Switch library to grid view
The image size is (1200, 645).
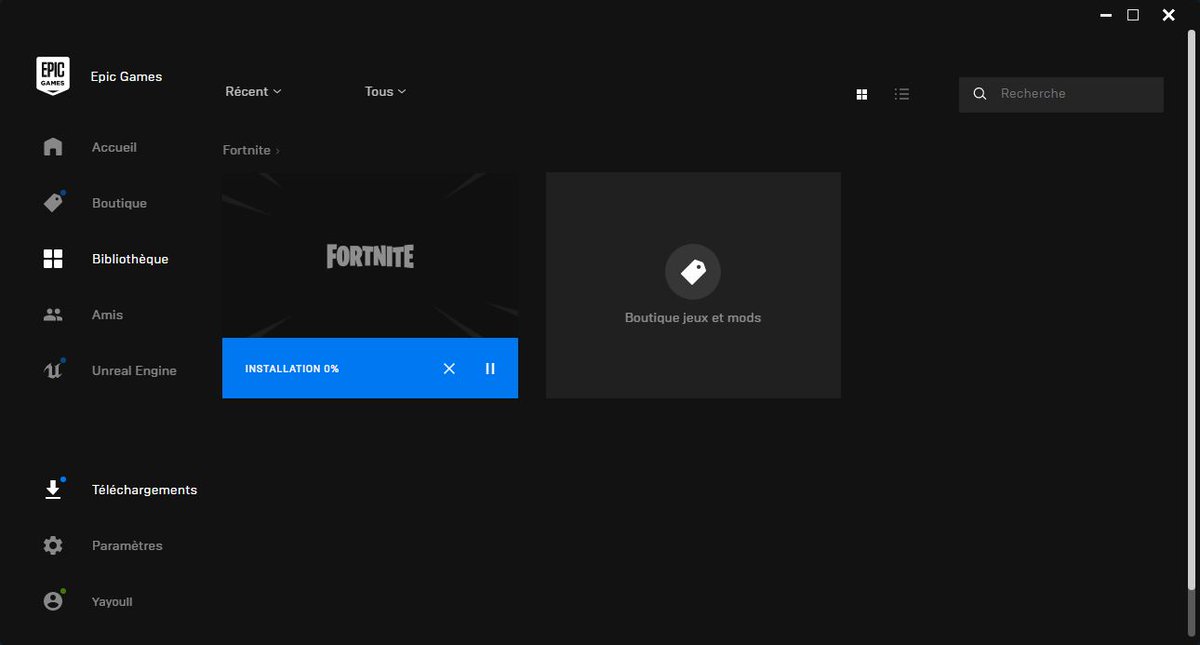(862, 94)
